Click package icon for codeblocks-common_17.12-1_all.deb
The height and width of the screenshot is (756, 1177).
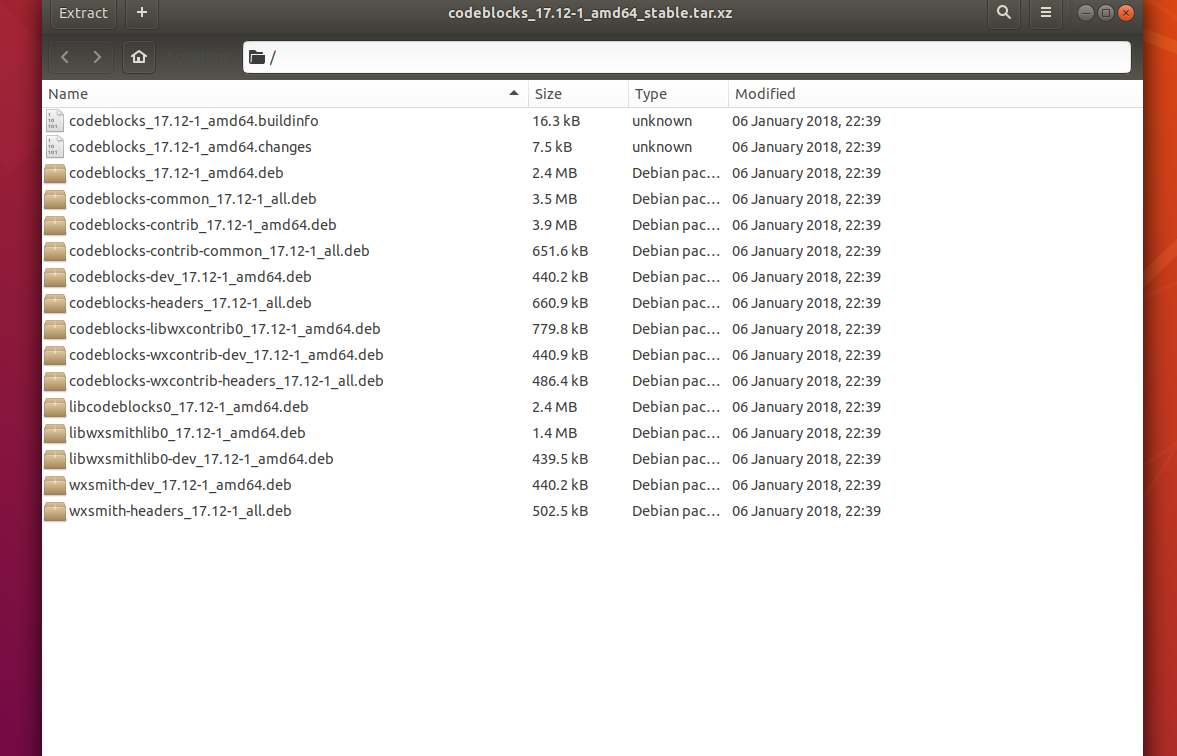(55, 199)
